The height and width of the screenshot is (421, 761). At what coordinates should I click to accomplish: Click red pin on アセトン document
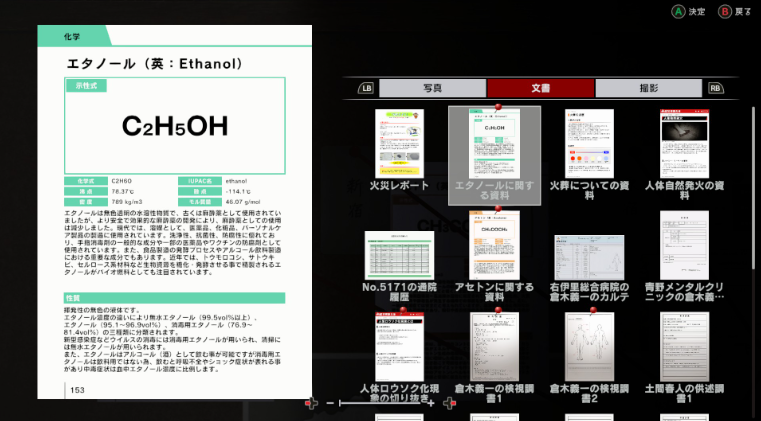[498, 209]
